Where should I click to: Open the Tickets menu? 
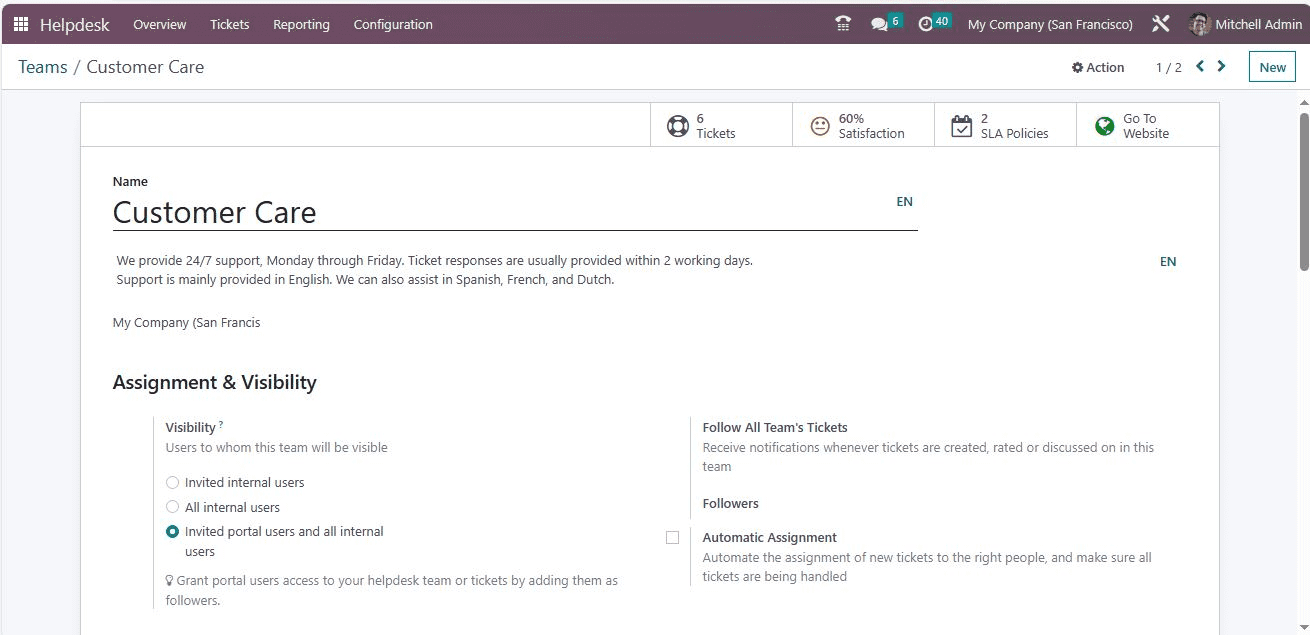tap(230, 24)
